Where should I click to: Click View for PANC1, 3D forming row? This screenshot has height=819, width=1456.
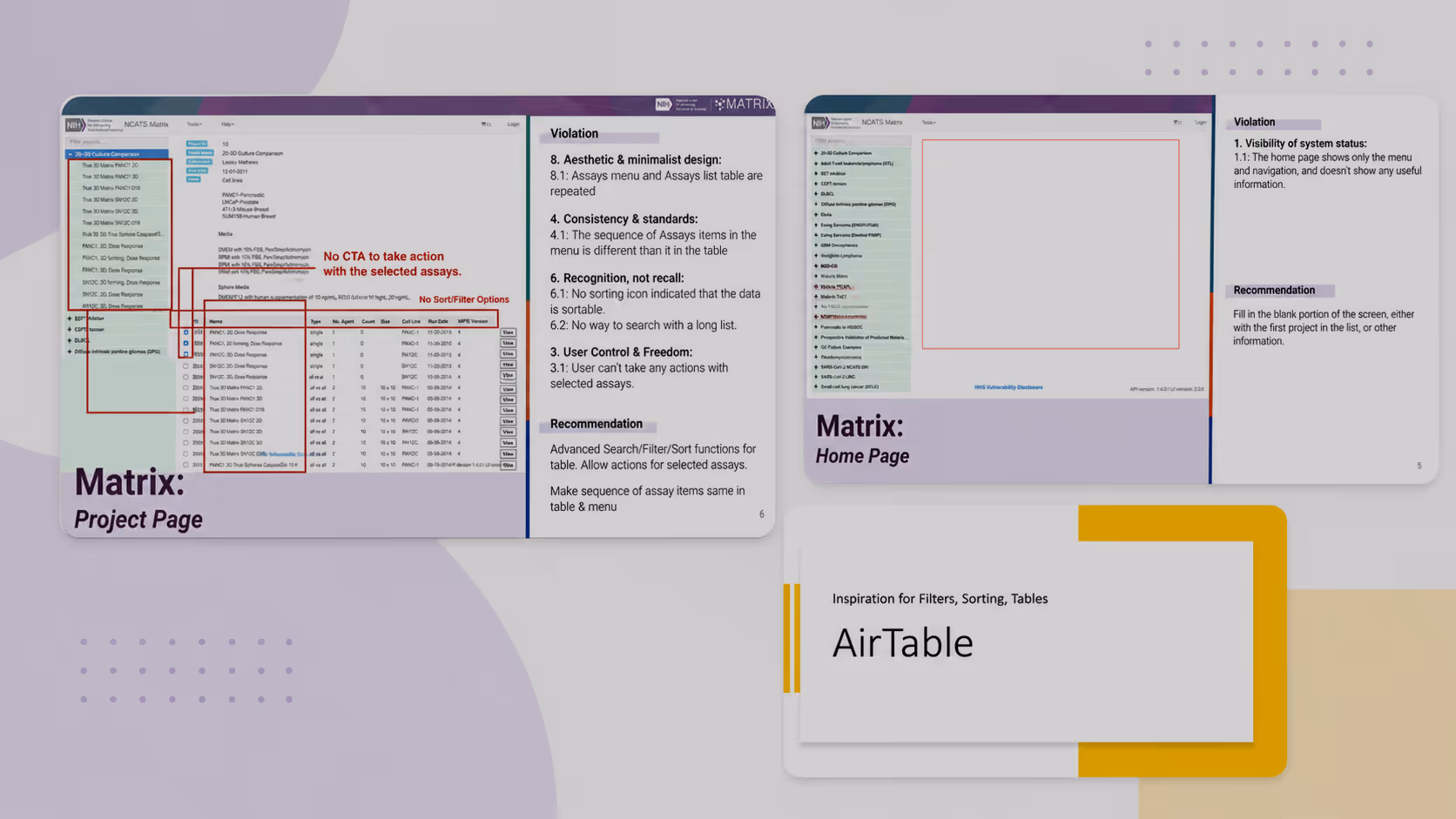pos(508,344)
